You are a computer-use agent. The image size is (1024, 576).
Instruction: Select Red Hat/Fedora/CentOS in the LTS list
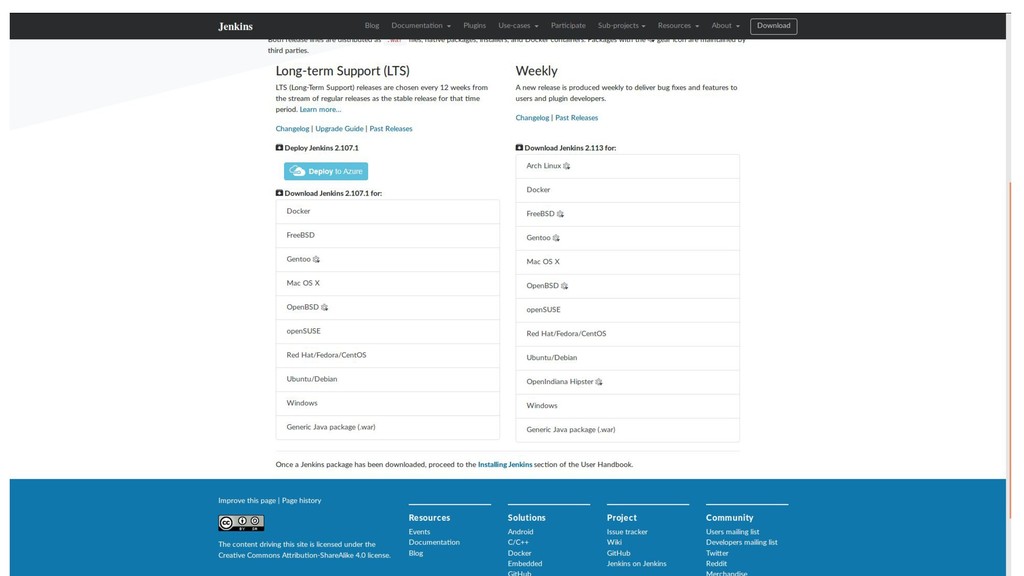tap(387, 355)
